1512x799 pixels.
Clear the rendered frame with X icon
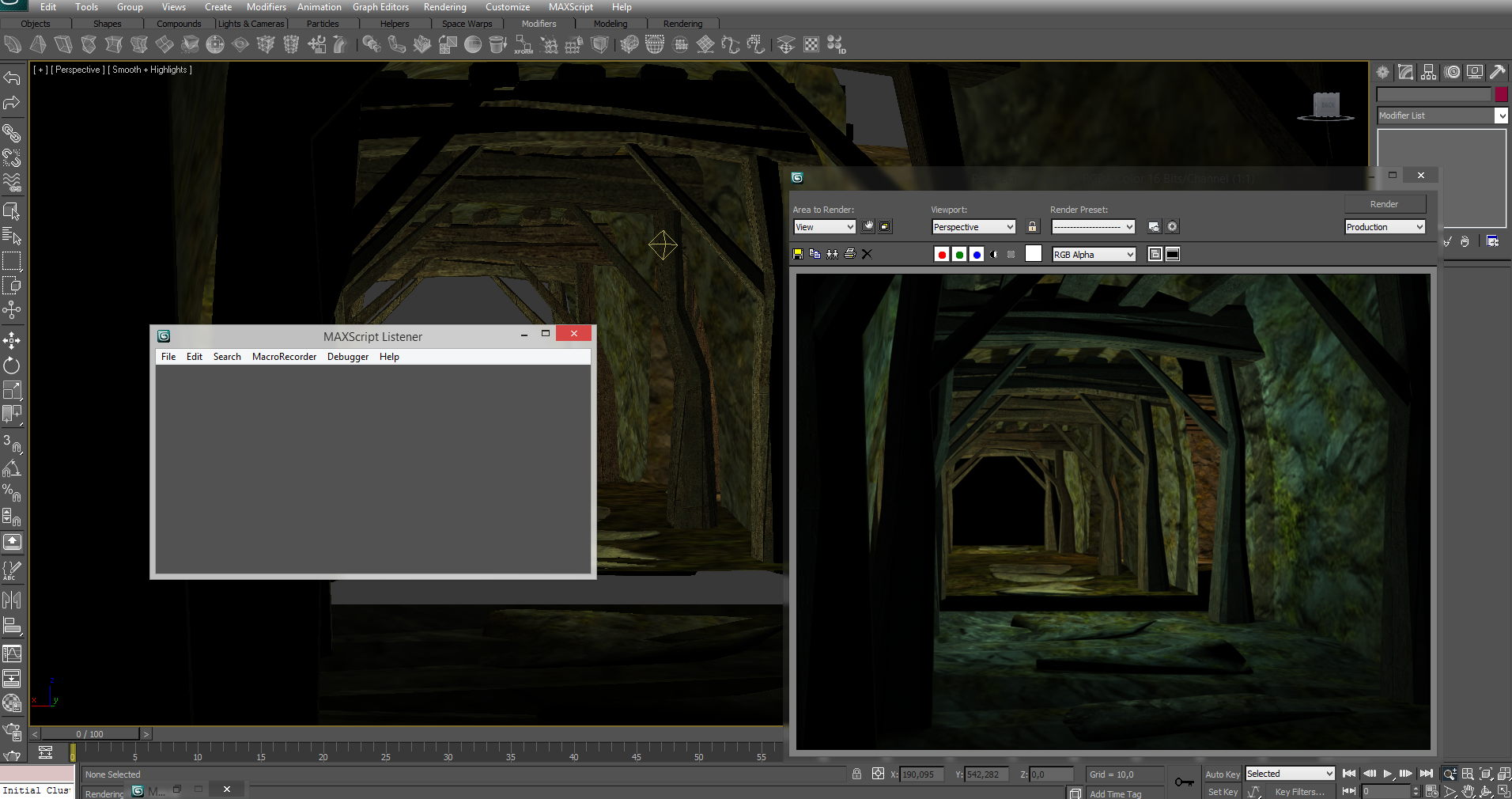click(867, 254)
